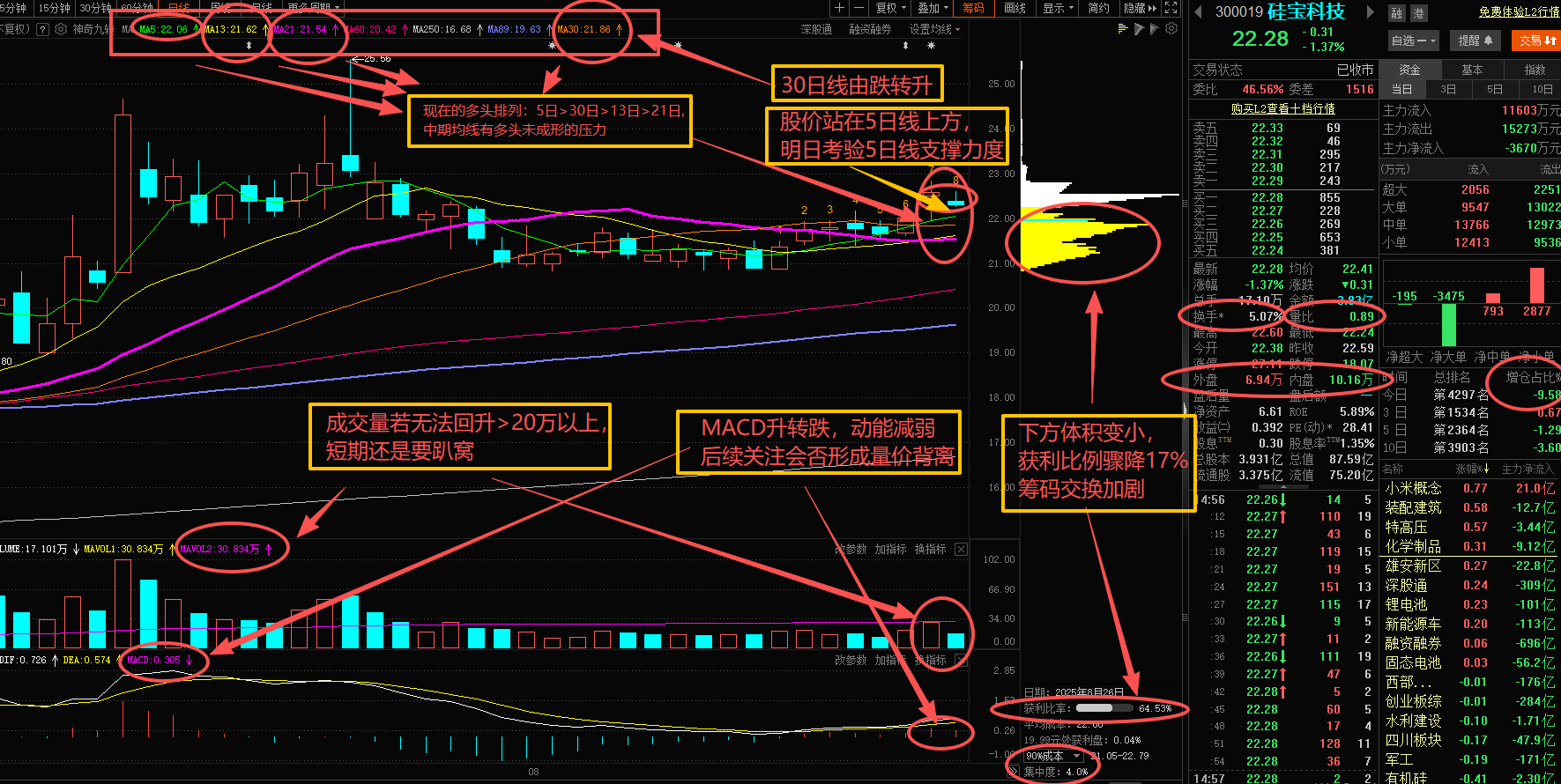Viewport: 1561px width, 784px height.
Task: Toggle 筹码 chip distribution view
Action: pyautogui.click(x=973, y=8)
